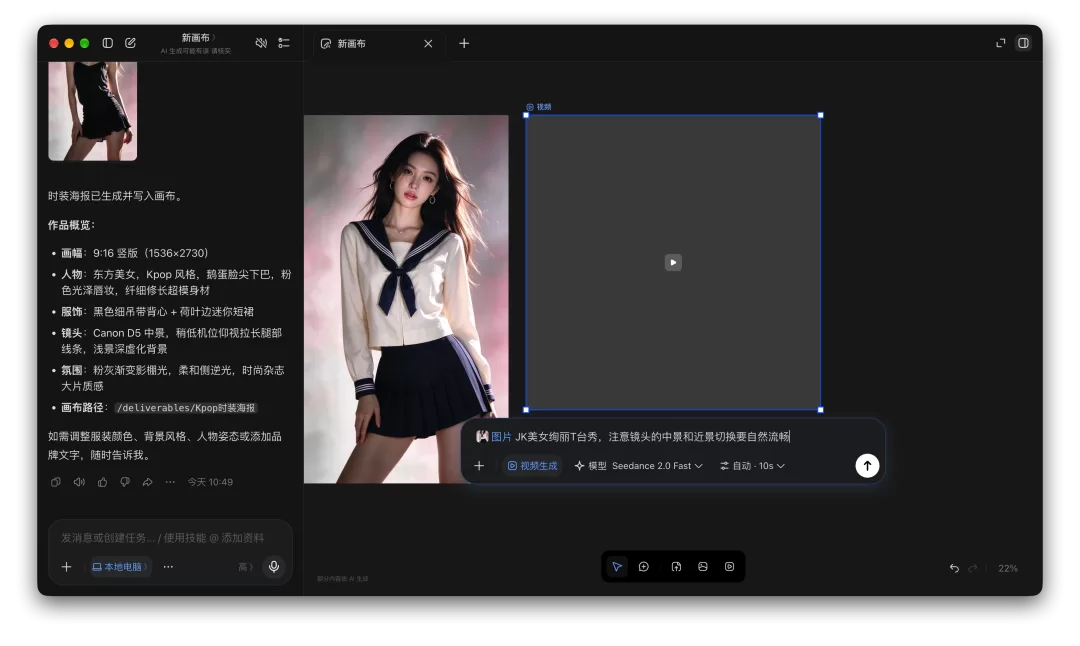Expand the 高 level selector
Viewport: 1080px width, 646px height.
(x=245, y=567)
